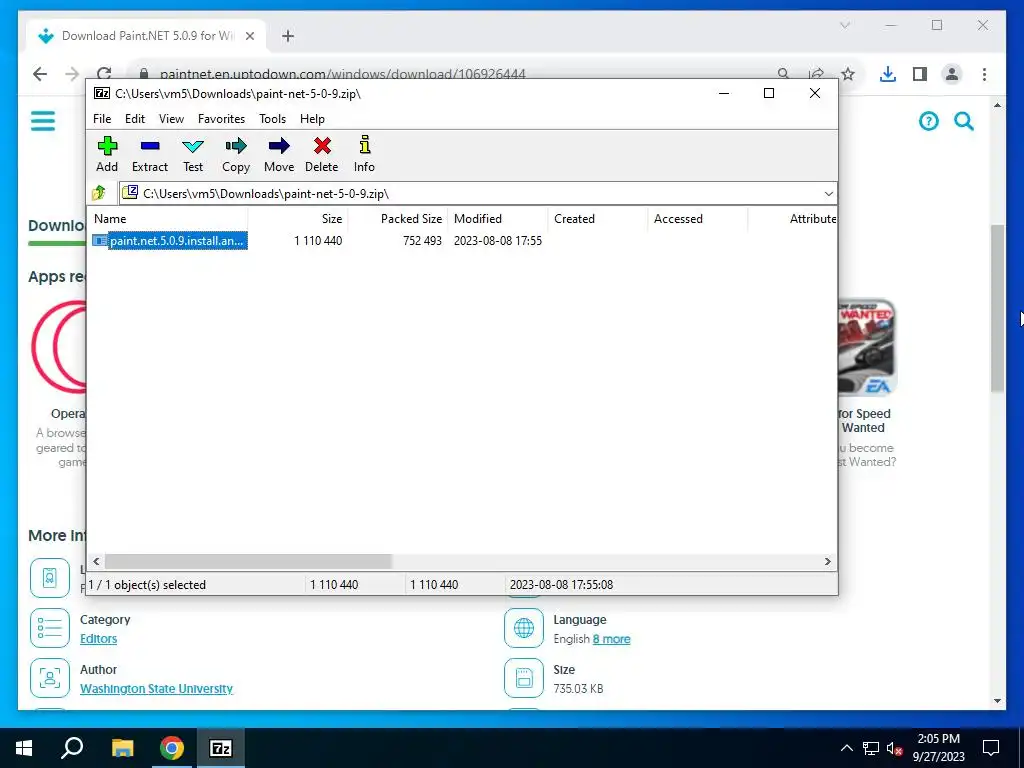Expand 7-Zip address path dropdown
Viewport: 1024px width, 768px height.
[828, 193]
